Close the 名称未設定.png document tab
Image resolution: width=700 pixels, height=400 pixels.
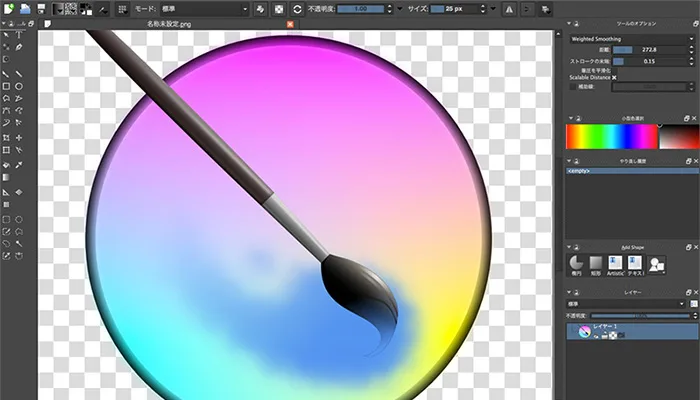click(291, 22)
